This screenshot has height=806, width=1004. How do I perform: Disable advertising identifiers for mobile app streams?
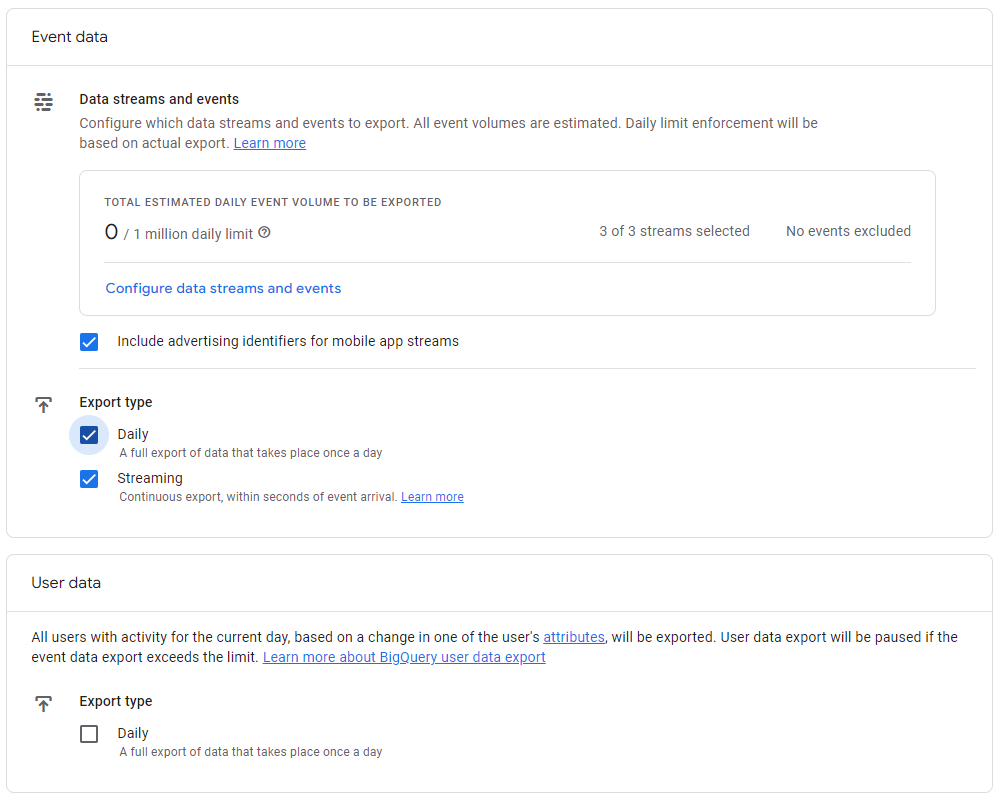(89, 342)
